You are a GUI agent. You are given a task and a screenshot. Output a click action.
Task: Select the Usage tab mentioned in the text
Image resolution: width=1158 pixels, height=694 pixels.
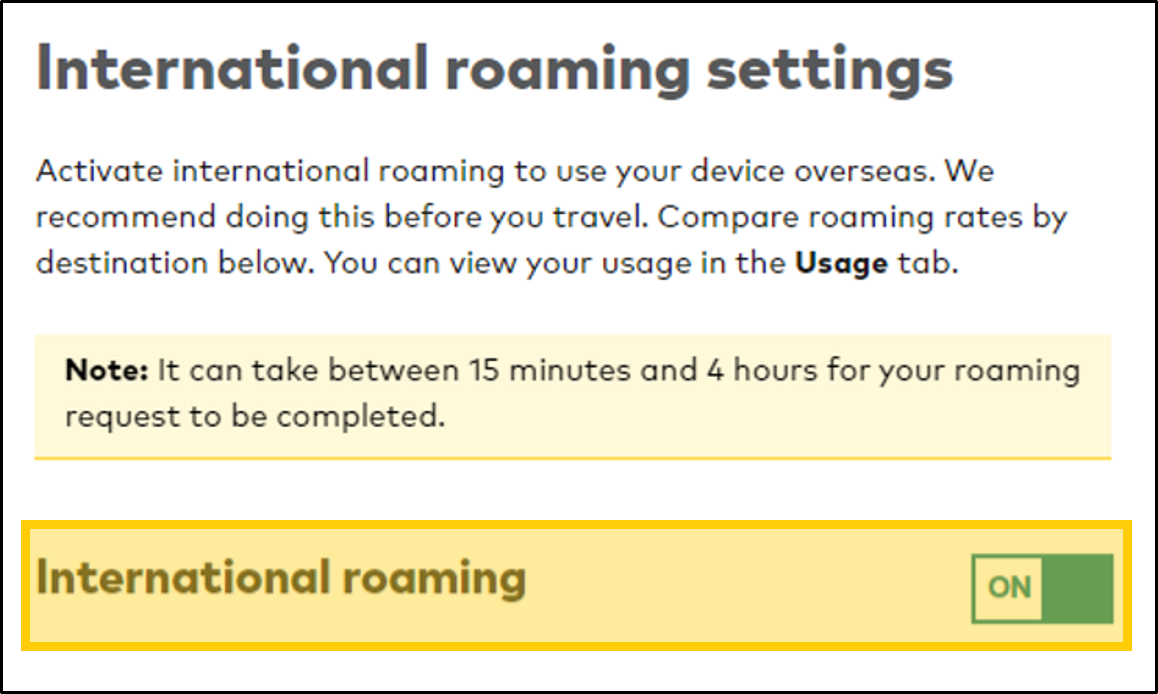[x=839, y=263]
